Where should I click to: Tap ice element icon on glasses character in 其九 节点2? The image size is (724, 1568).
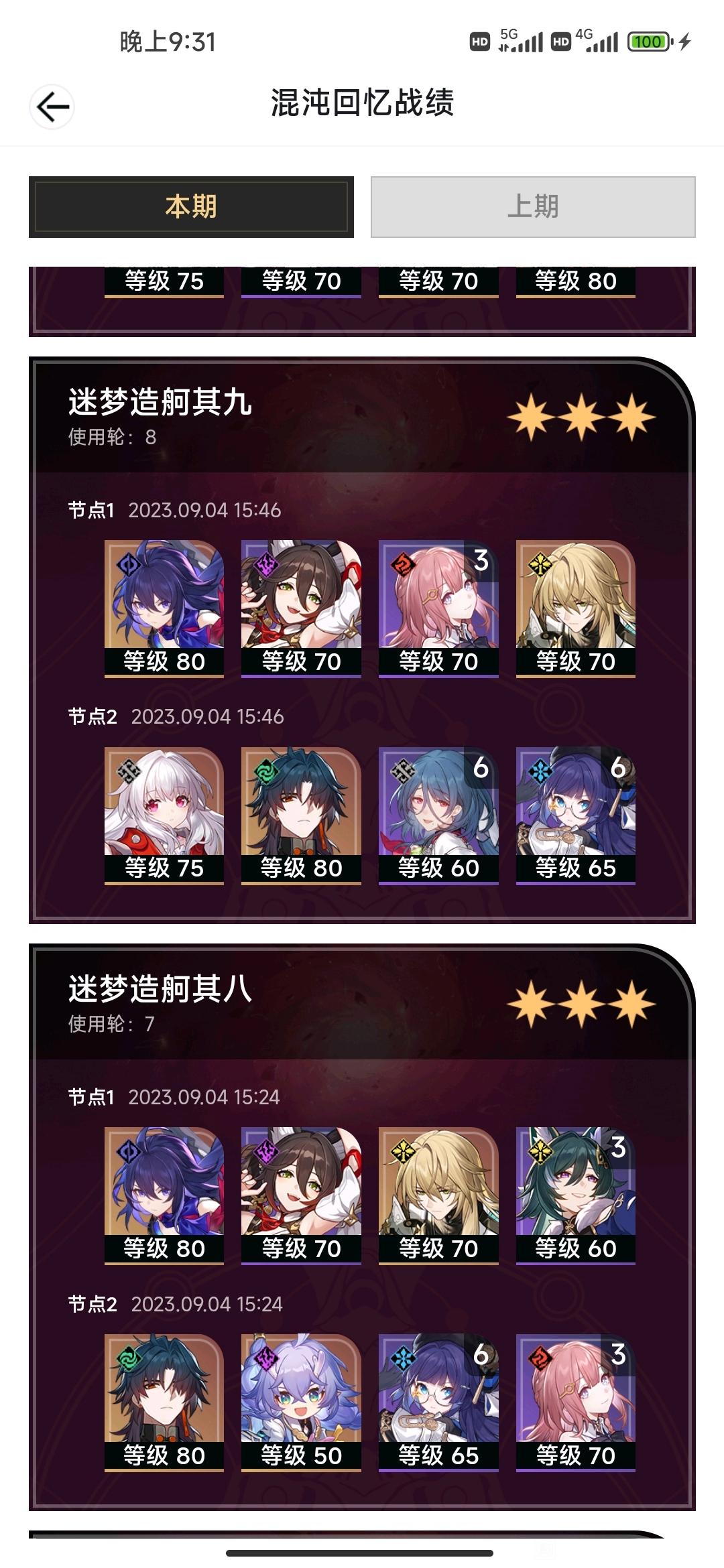[540, 772]
